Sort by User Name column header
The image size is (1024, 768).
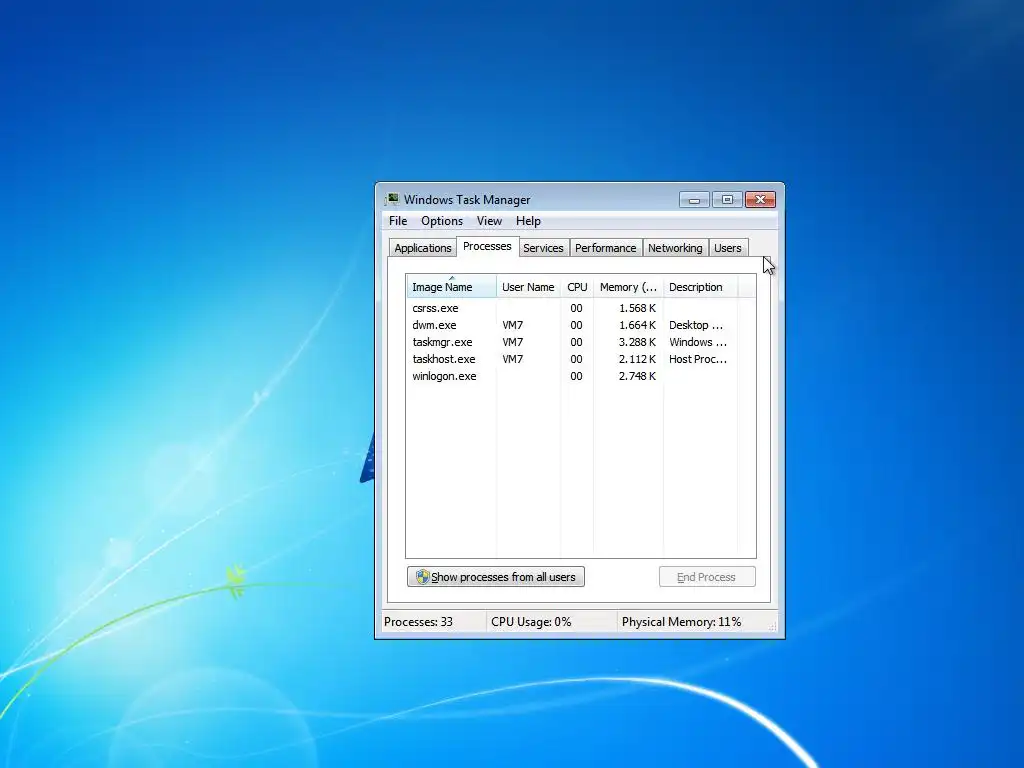[x=528, y=287]
